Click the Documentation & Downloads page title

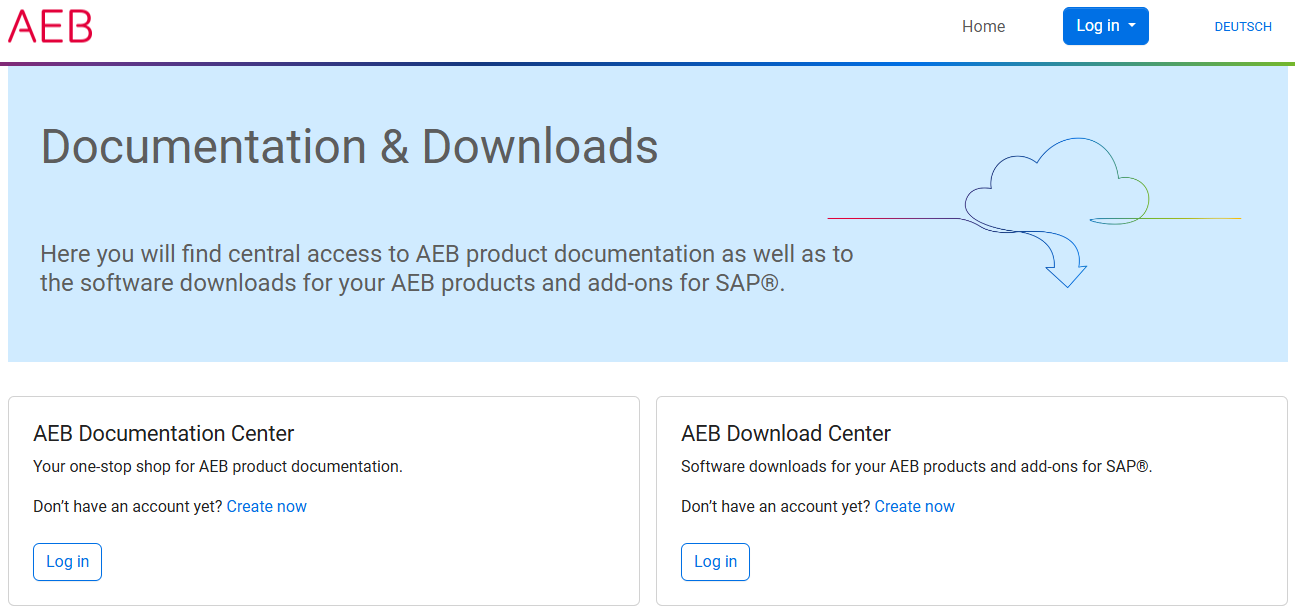[349, 146]
